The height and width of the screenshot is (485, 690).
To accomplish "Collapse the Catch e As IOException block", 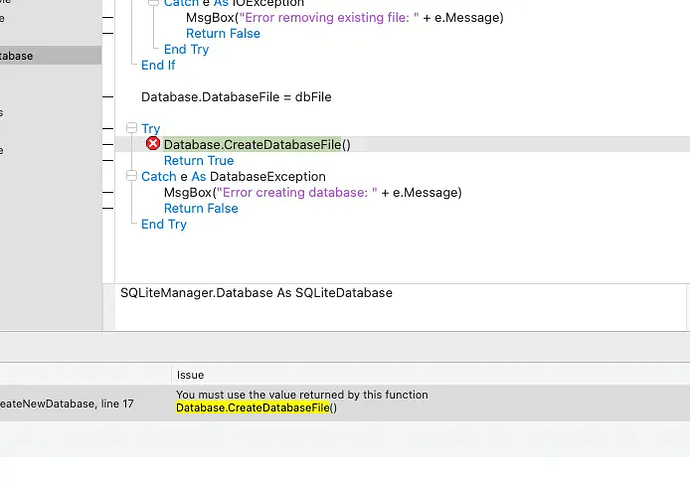I will pos(153,3).
